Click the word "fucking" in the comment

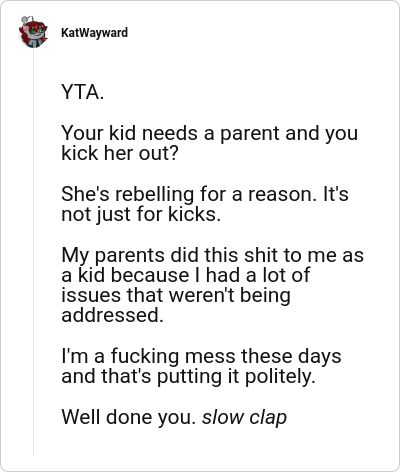coord(145,356)
